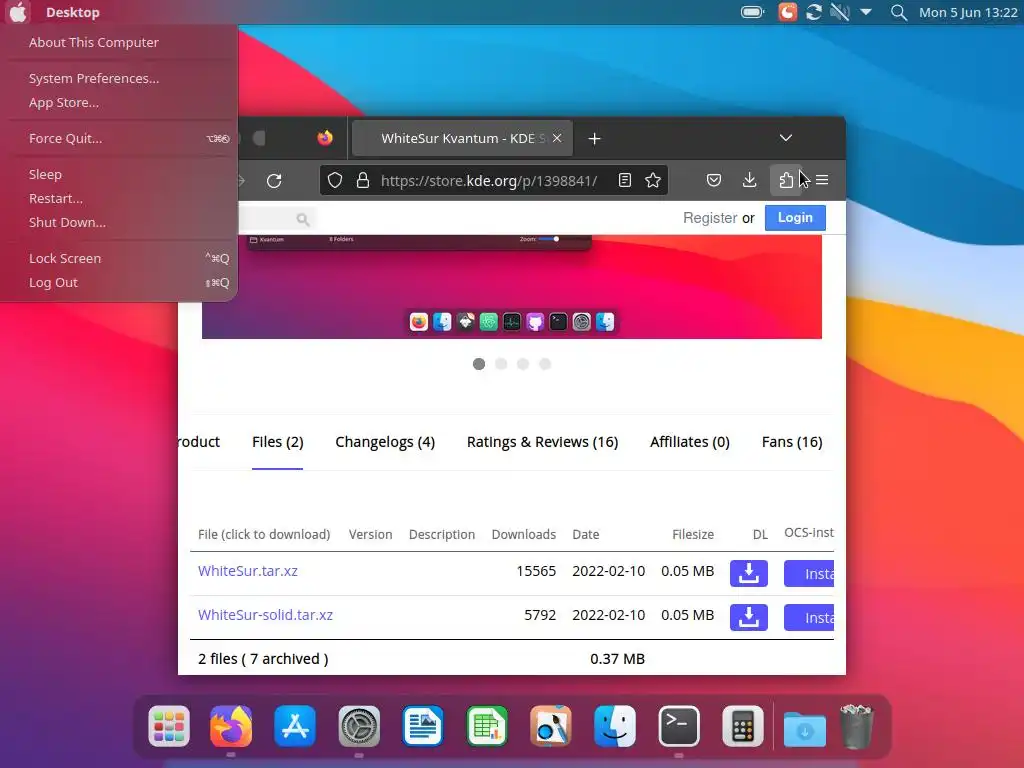The width and height of the screenshot is (1024, 768).
Task: Select the first carousel dot
Action: 479,364
